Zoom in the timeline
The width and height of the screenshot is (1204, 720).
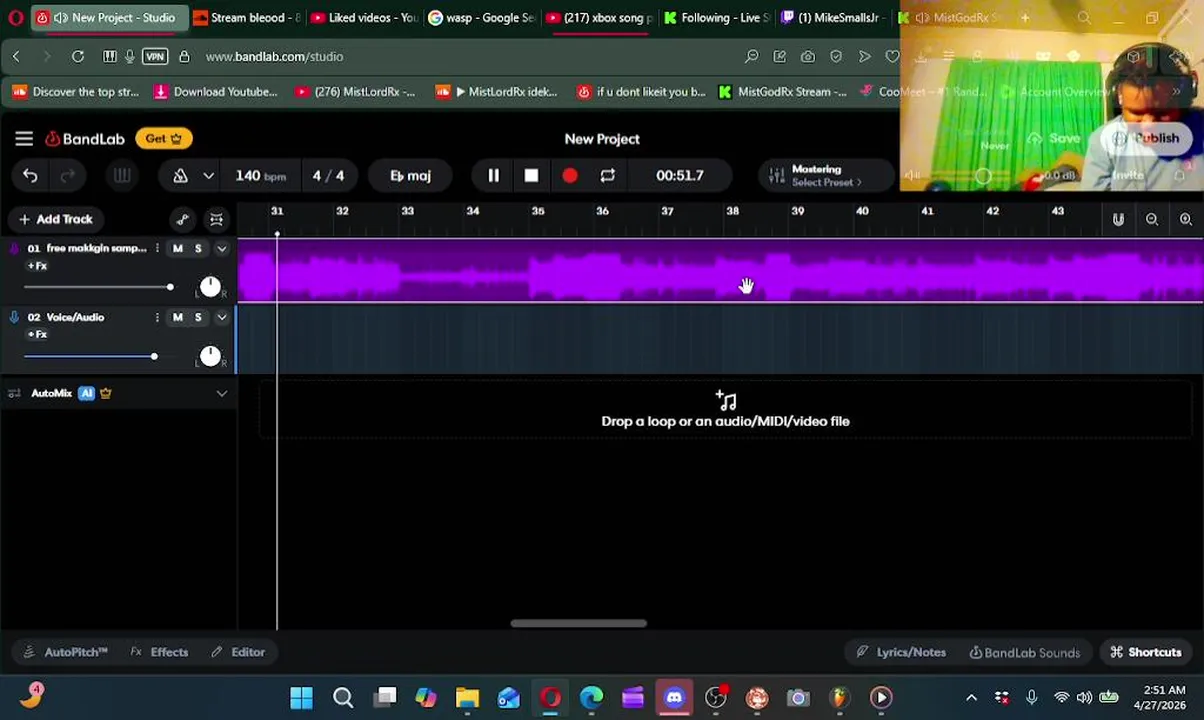[1186, 220]
